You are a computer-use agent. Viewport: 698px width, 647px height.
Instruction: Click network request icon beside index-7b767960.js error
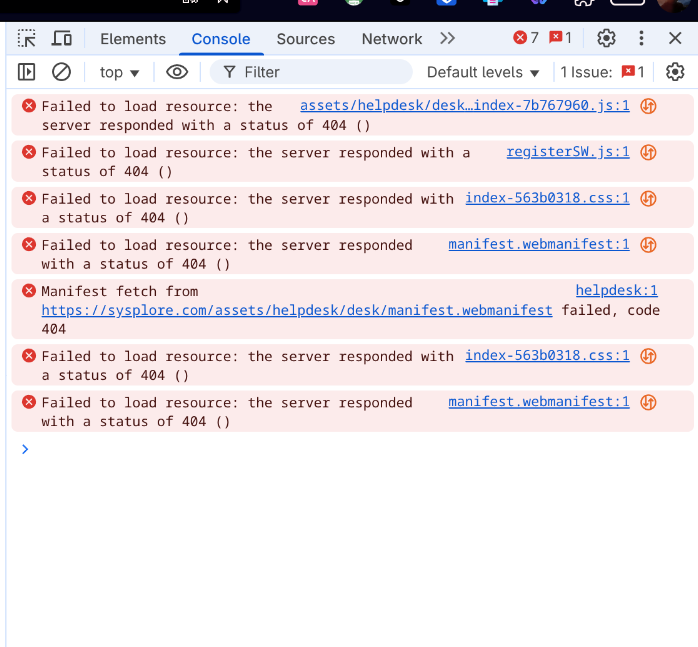tap(648, 106)
